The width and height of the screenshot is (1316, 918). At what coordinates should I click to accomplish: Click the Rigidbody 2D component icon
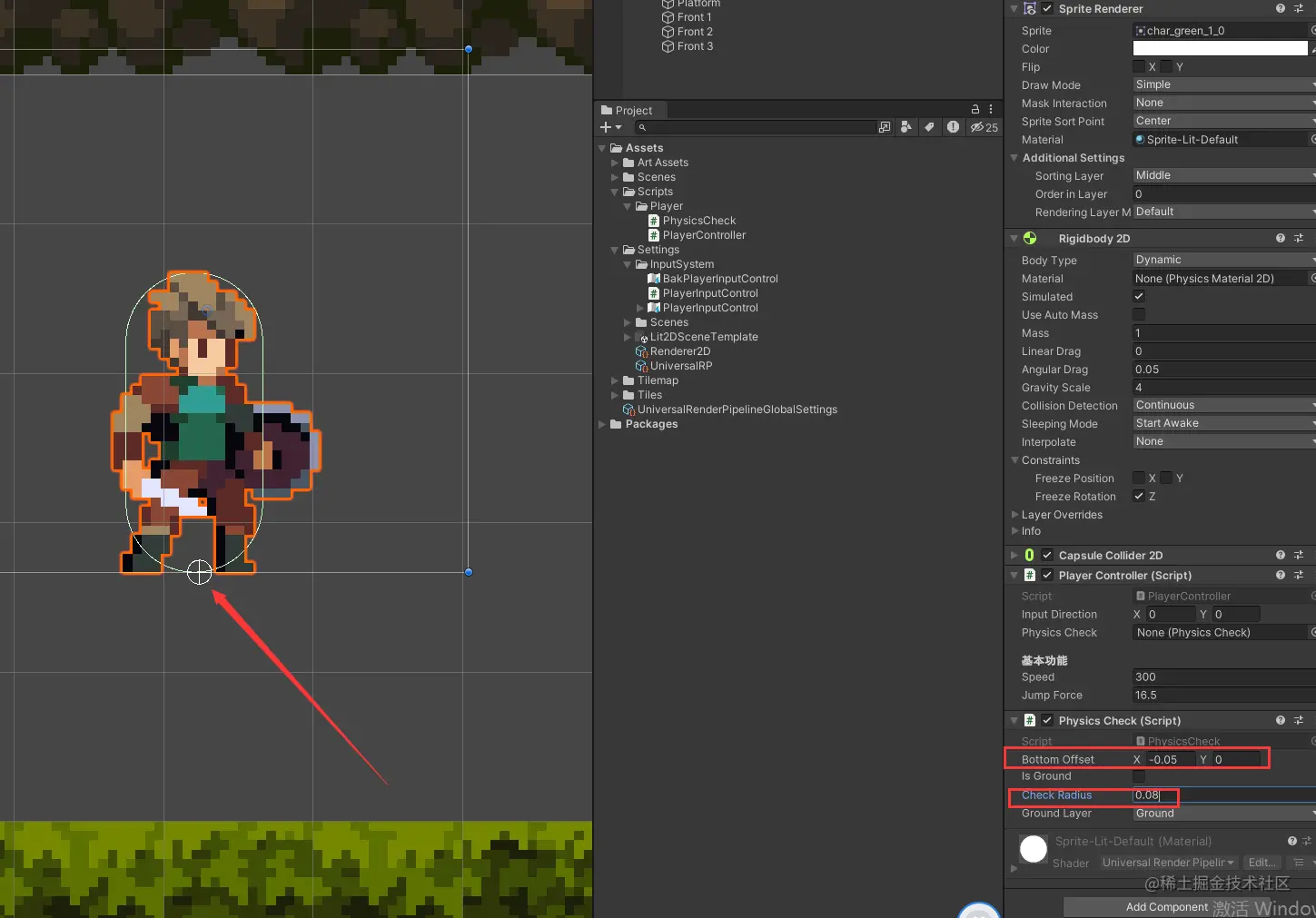(x=1030, y=239)
